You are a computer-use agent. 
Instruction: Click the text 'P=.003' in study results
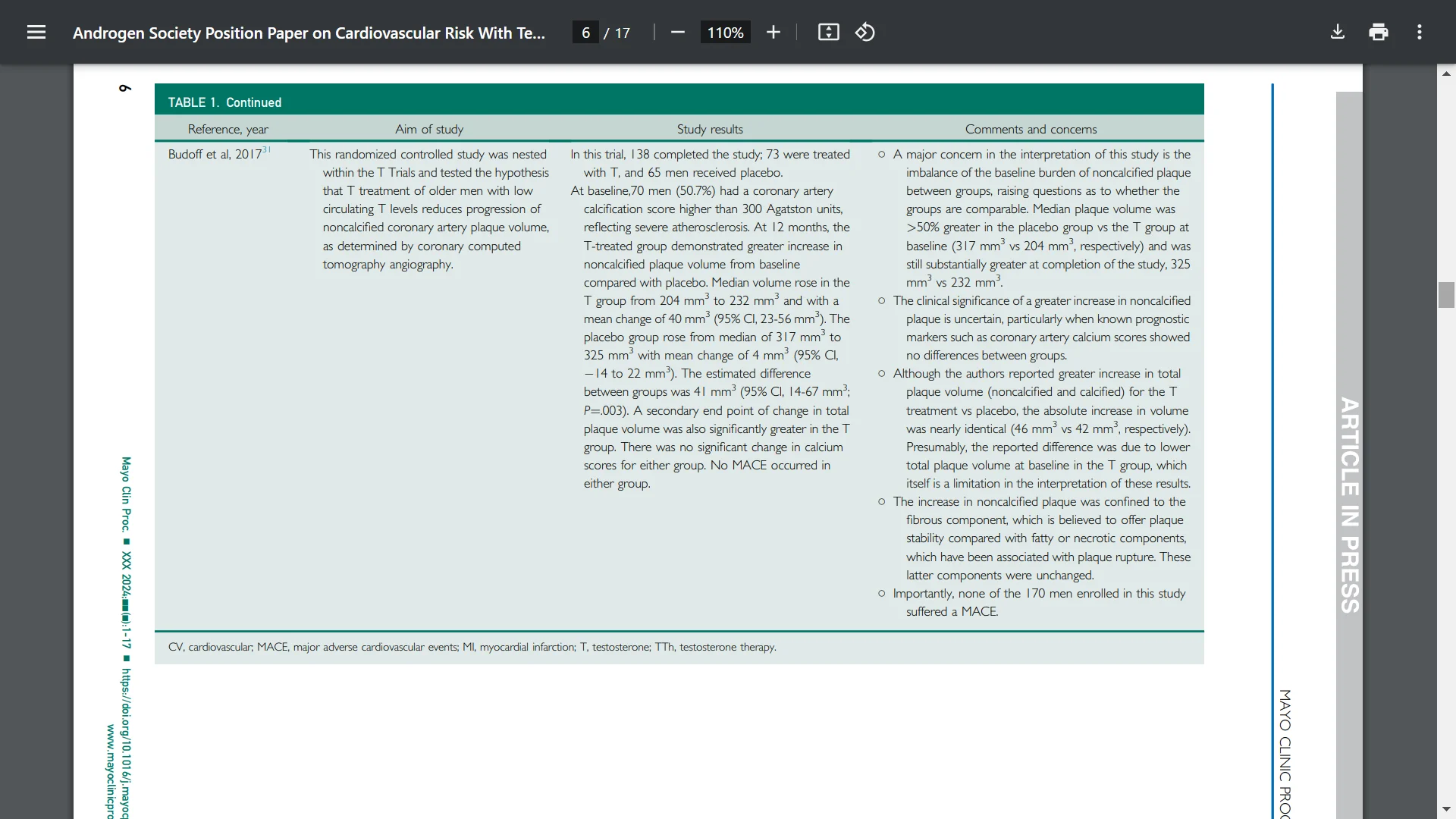point(604,410)
